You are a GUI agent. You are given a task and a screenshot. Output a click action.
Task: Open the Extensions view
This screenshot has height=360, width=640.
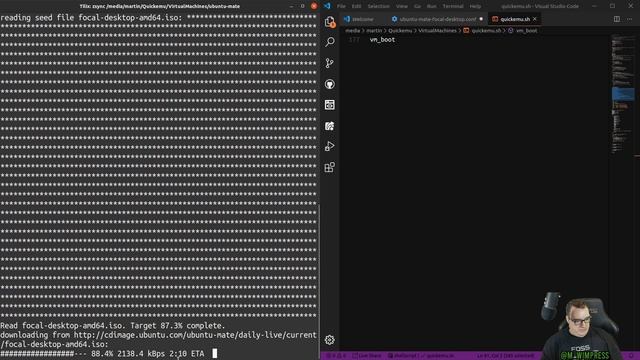tap(330, 167)
